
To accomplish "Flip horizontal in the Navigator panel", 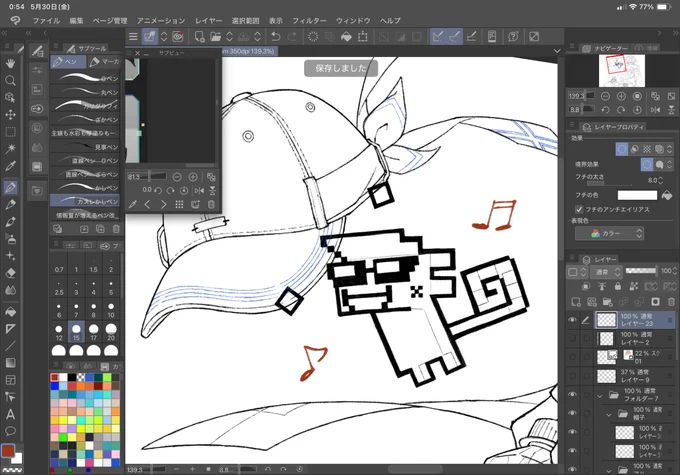I will pos(655,110).
